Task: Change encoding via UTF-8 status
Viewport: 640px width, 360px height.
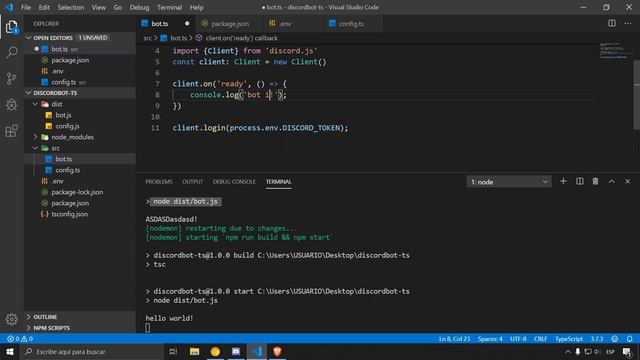Action: tap(518, 339)
